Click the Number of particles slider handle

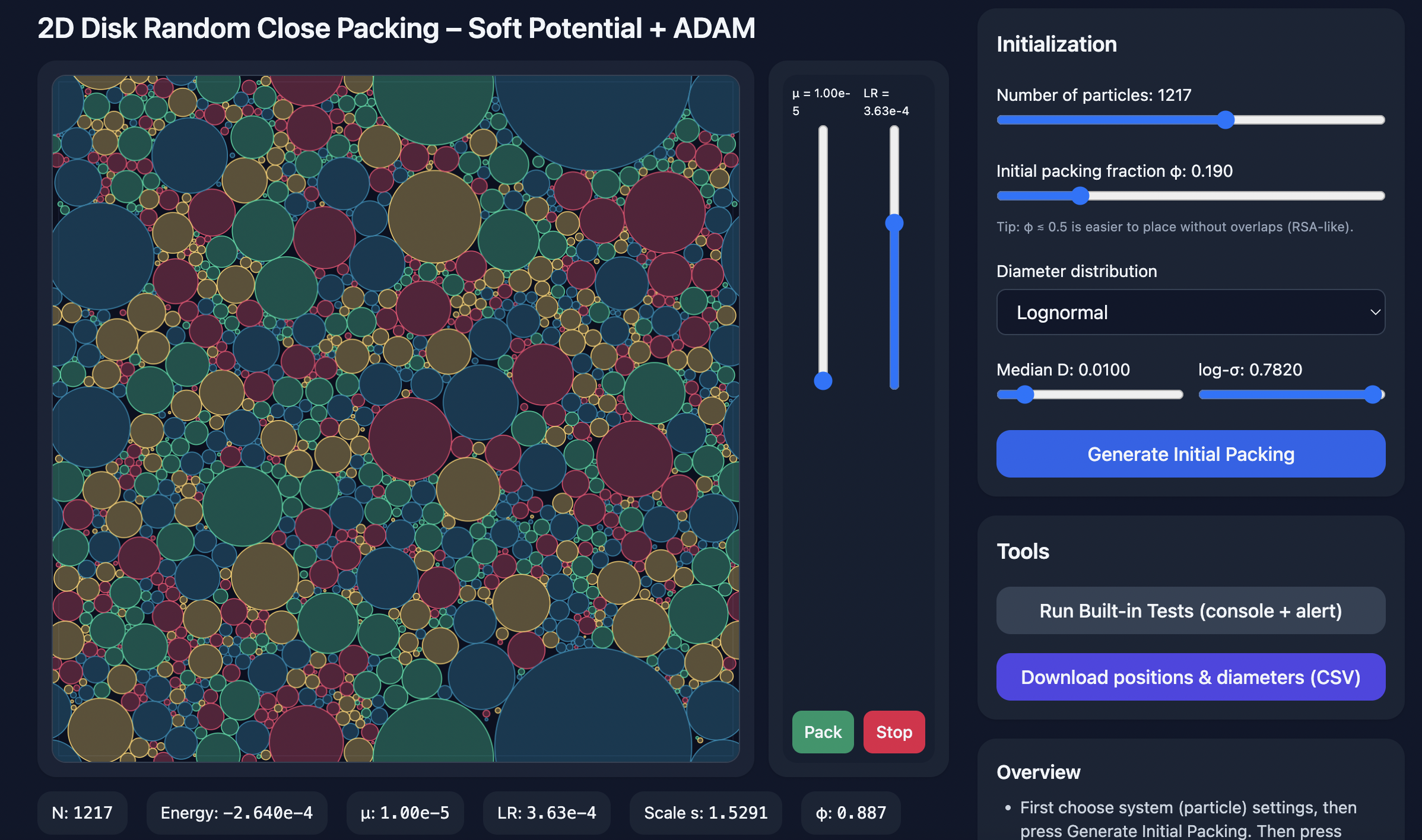coord(1226,120)
